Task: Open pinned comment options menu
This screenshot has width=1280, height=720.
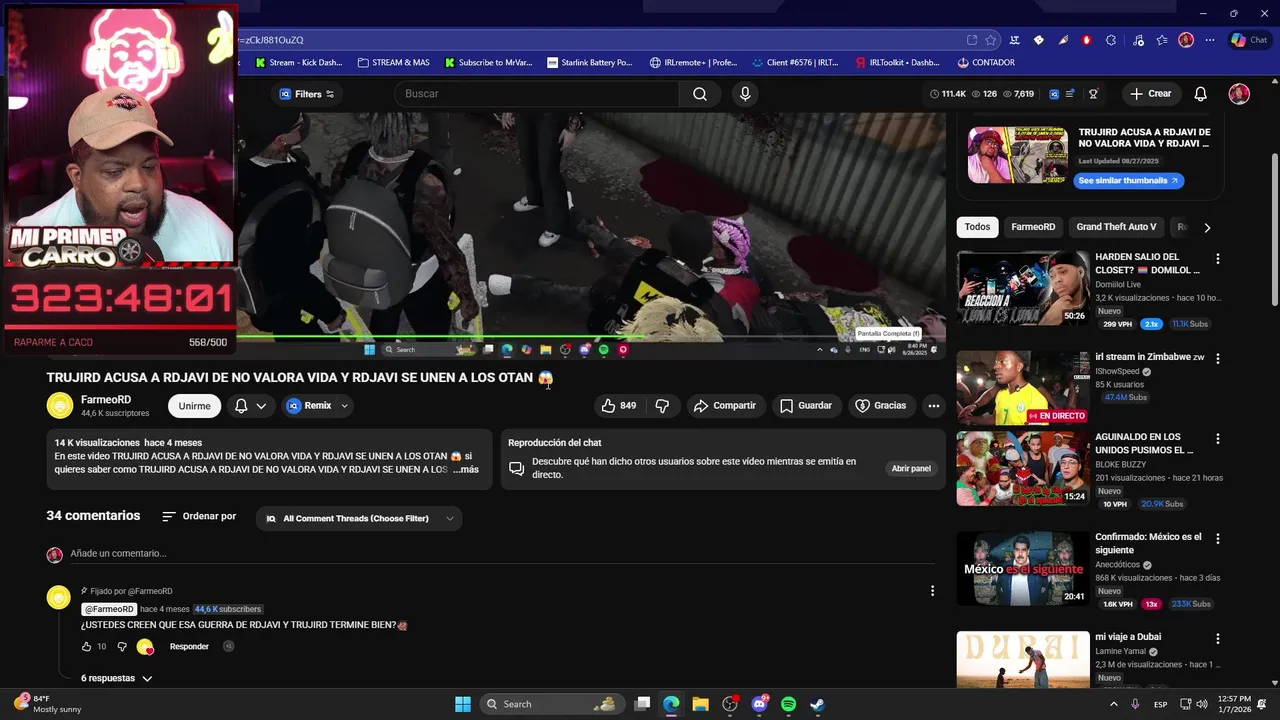Action: coord(932,591)
